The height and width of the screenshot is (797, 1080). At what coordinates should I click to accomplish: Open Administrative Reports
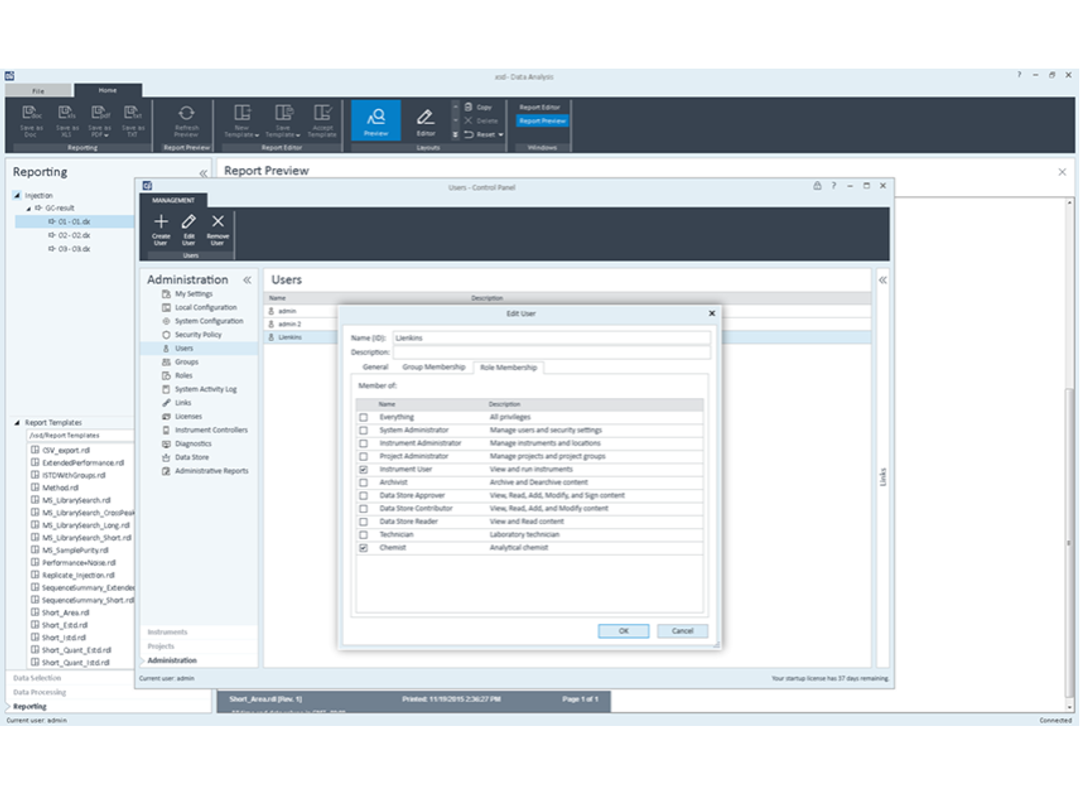(x=211, y=471)
